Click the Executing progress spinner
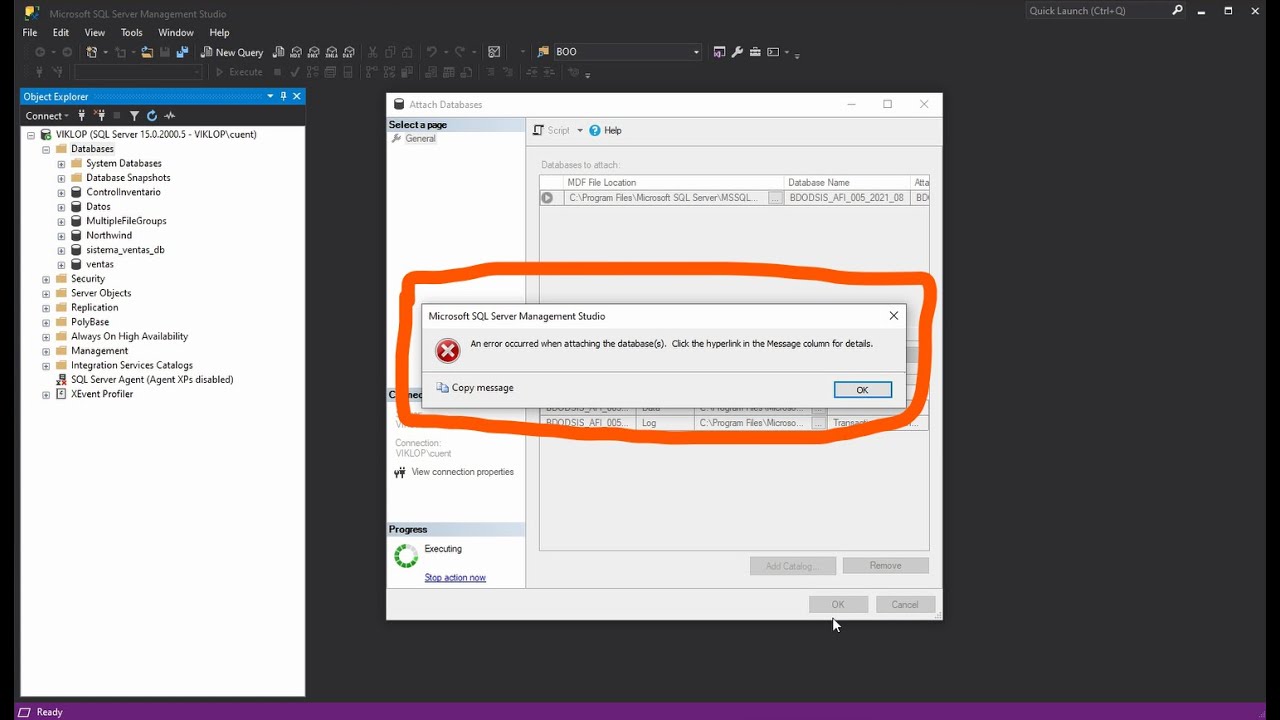 406,556
